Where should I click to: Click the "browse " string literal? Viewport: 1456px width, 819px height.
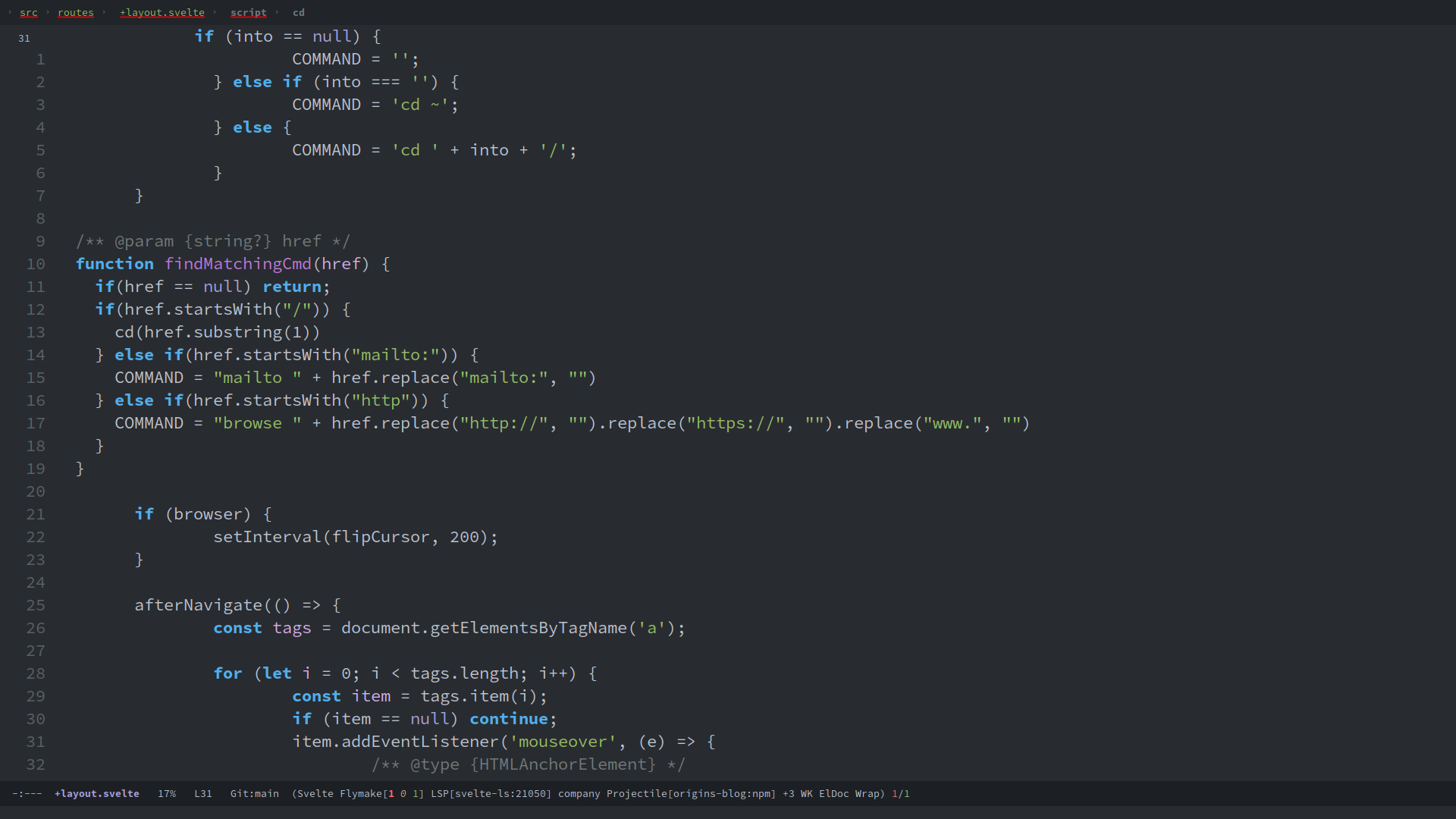(x=258, y=423)
